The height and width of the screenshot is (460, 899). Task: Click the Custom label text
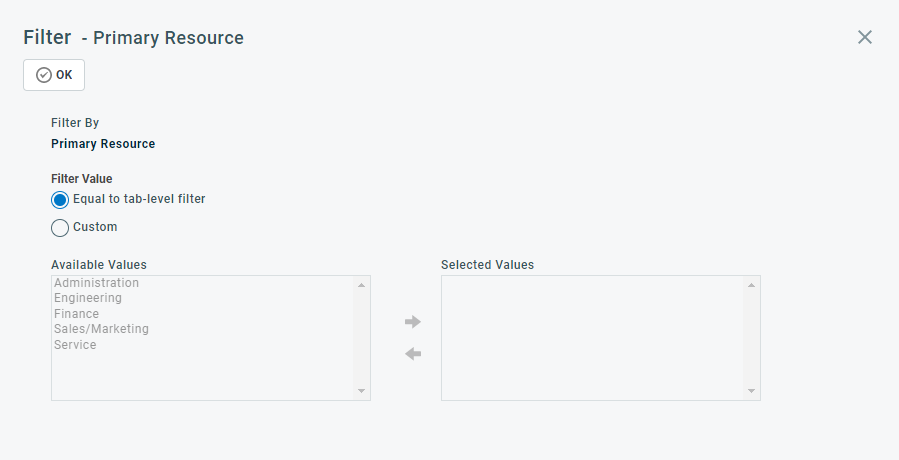pyautogui.click(x=95, y=228)
